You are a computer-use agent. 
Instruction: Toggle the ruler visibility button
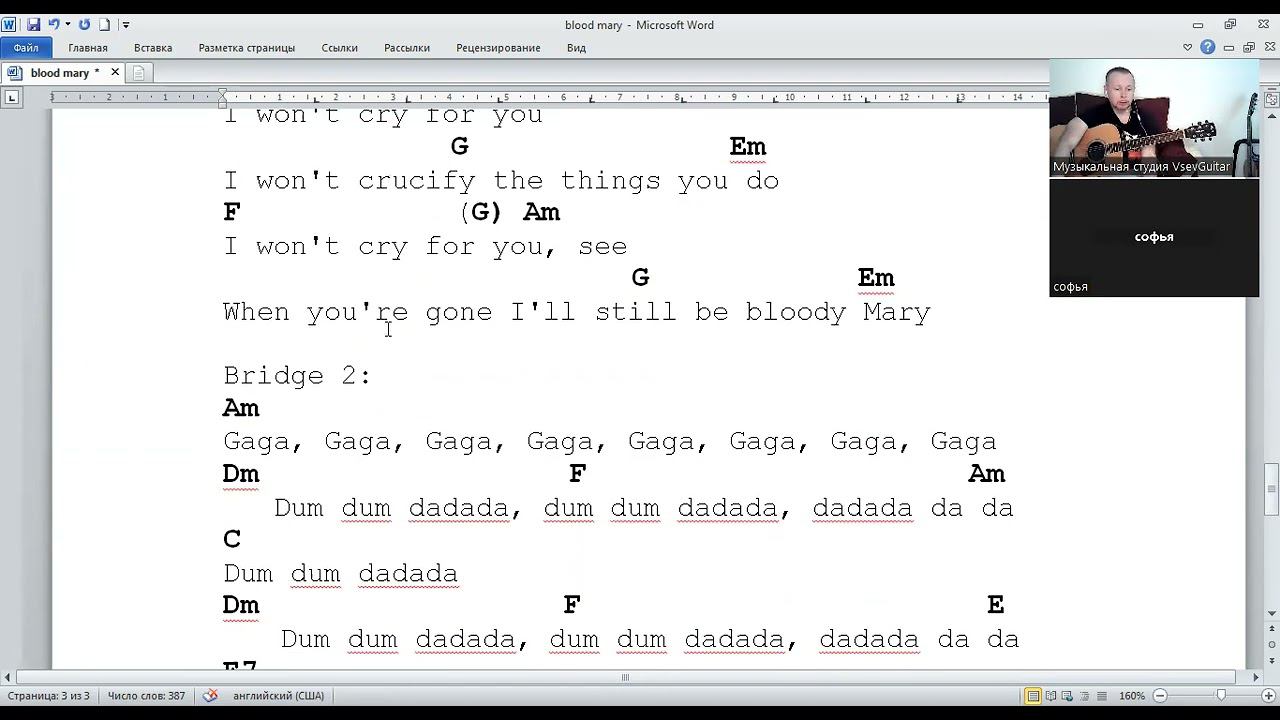pos(1272,99)
